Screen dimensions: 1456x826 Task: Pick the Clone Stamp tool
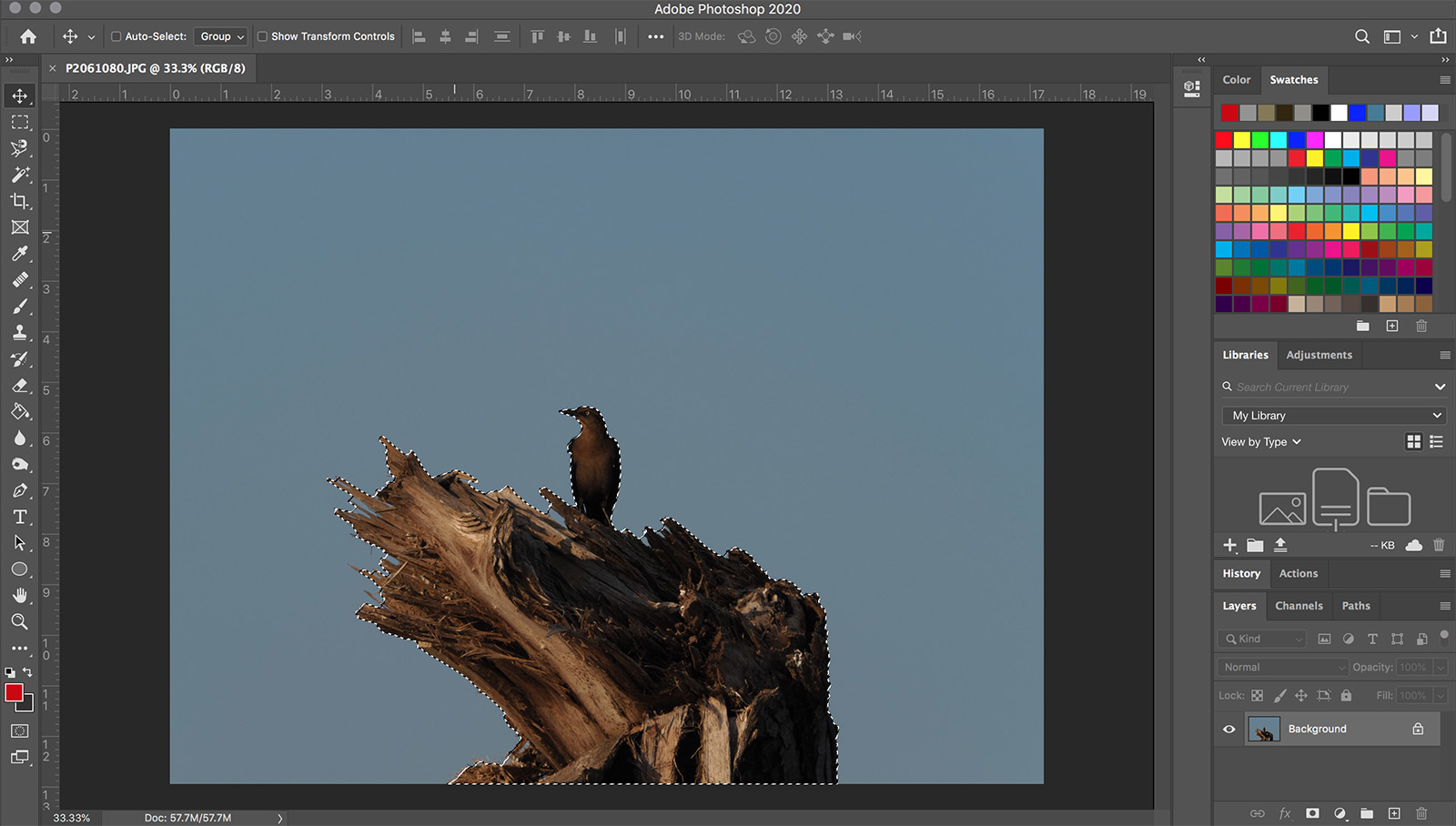(x=21, y=333)
